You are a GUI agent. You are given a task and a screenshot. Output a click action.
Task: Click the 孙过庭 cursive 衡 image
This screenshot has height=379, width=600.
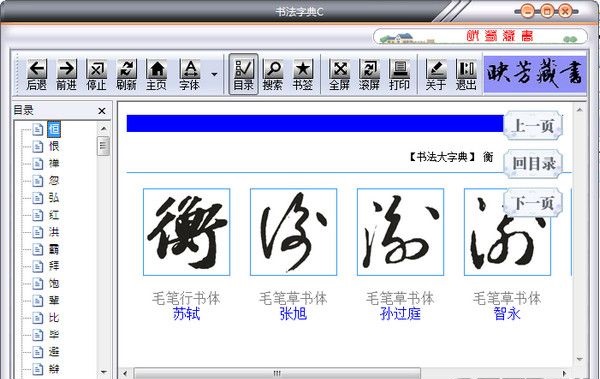click(400, 232)
